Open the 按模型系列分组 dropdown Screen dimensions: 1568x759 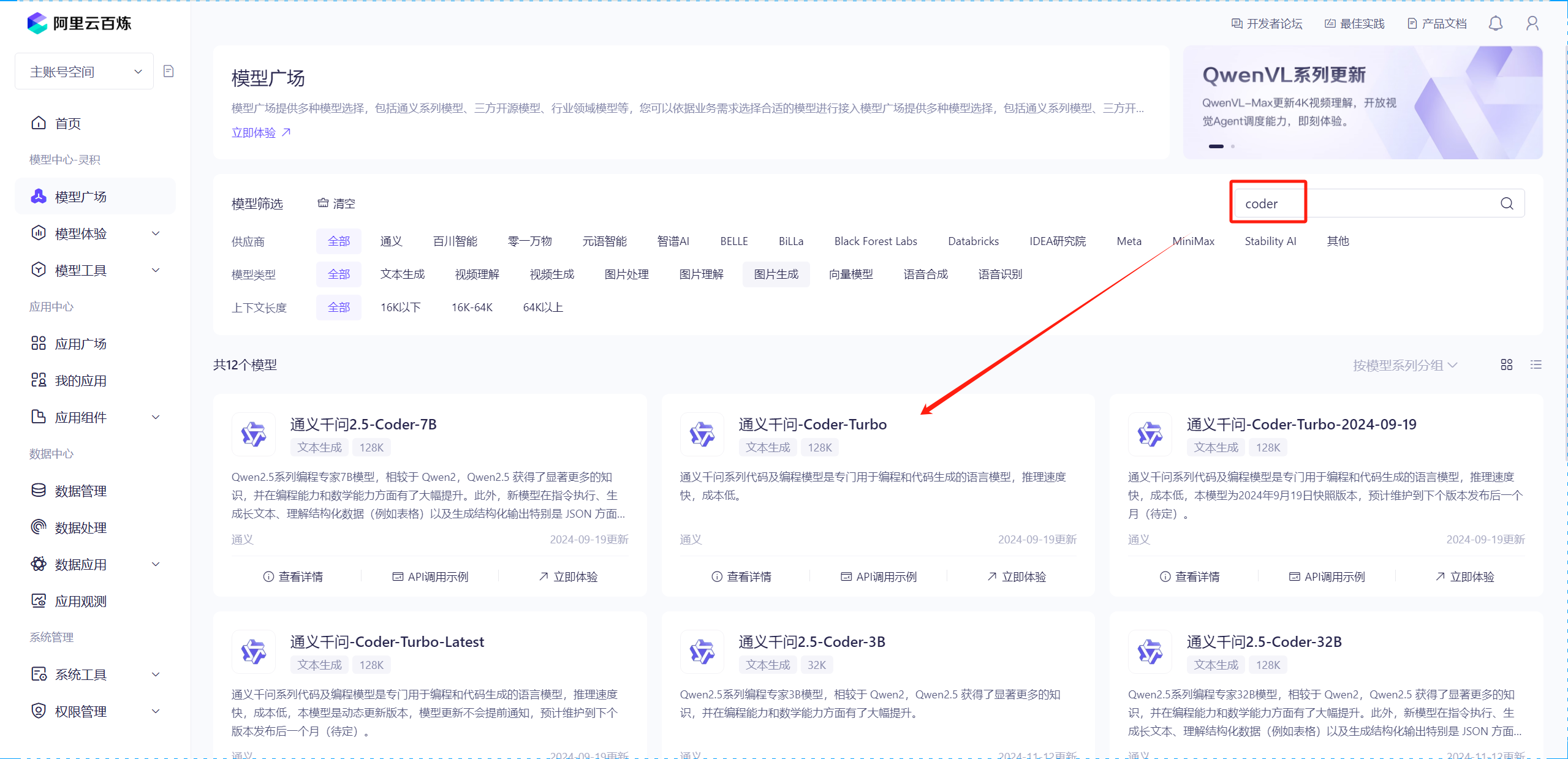coord(1404,364)
